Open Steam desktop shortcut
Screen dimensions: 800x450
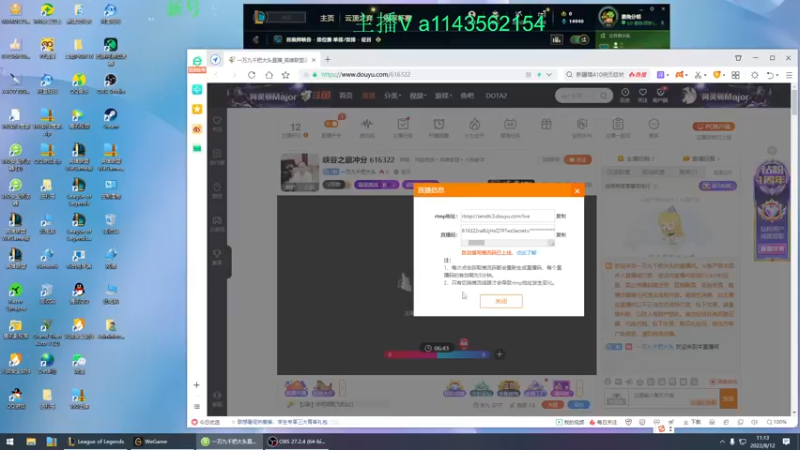pyautogui.click(x=110, y=118)
